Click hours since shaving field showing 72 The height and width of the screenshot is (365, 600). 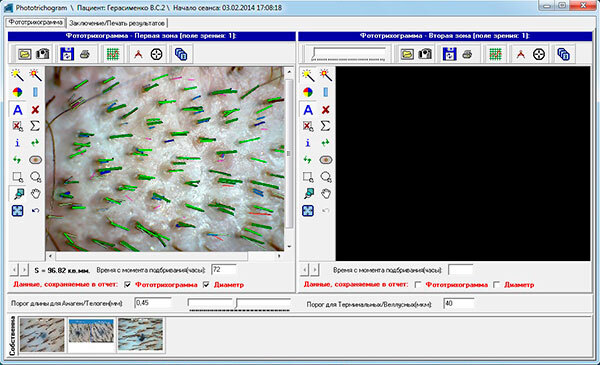click(x=223, y=269)
